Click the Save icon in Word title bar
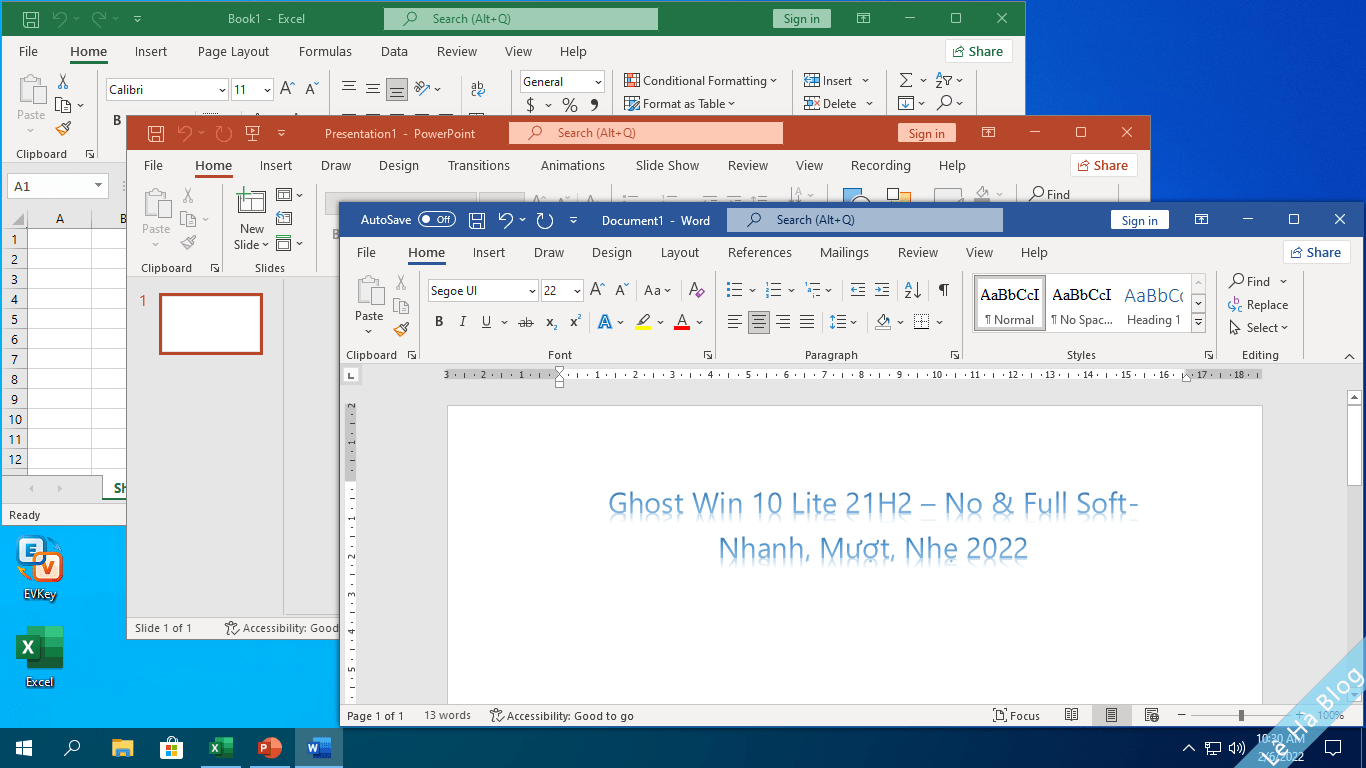 coord(477,220)
